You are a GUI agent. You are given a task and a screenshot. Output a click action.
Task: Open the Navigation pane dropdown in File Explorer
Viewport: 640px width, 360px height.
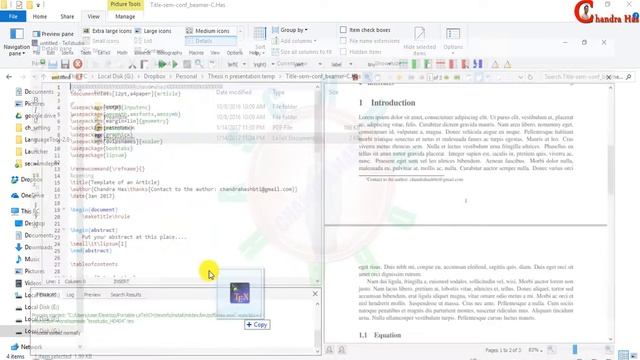(16, 42)
